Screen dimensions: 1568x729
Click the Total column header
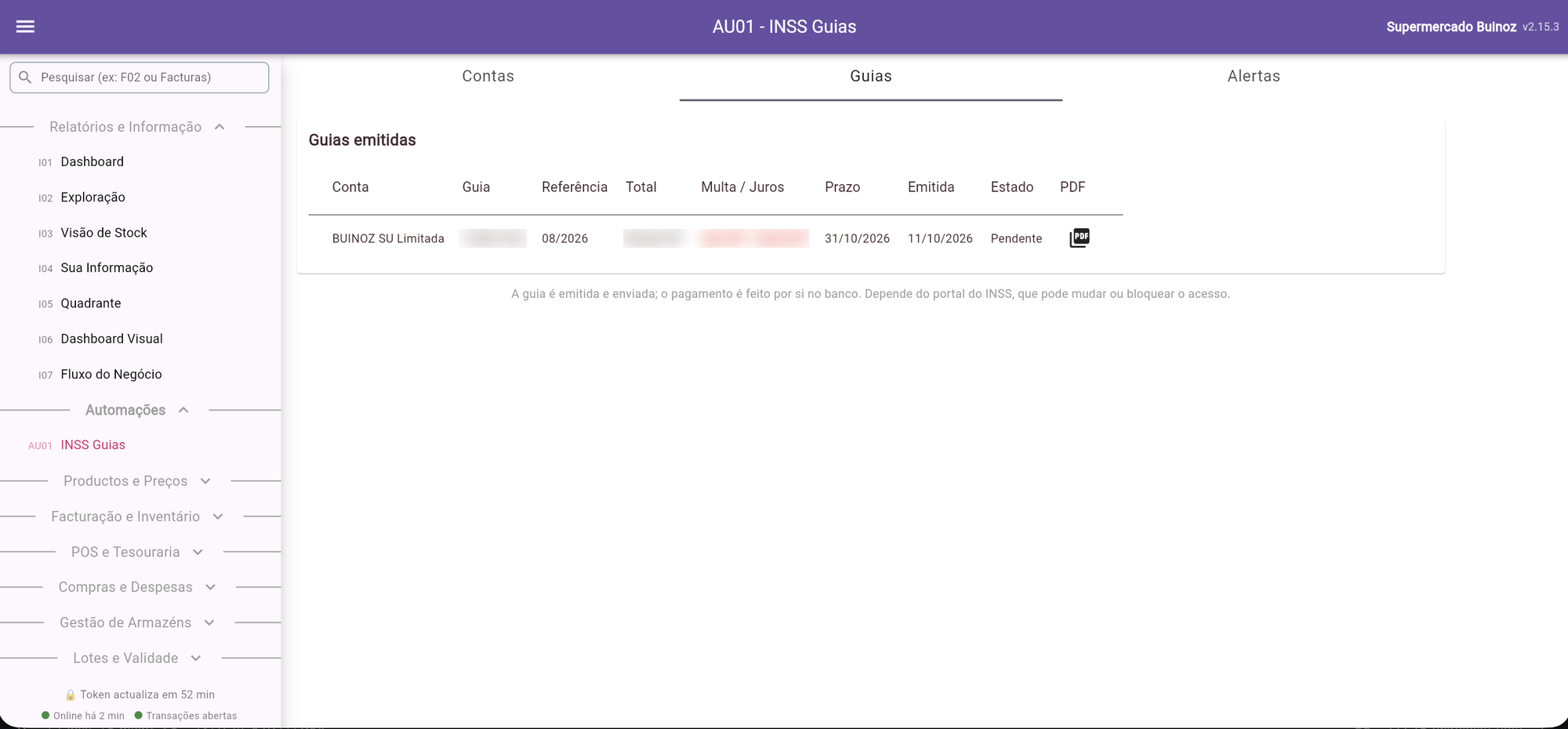pos(641,187)
